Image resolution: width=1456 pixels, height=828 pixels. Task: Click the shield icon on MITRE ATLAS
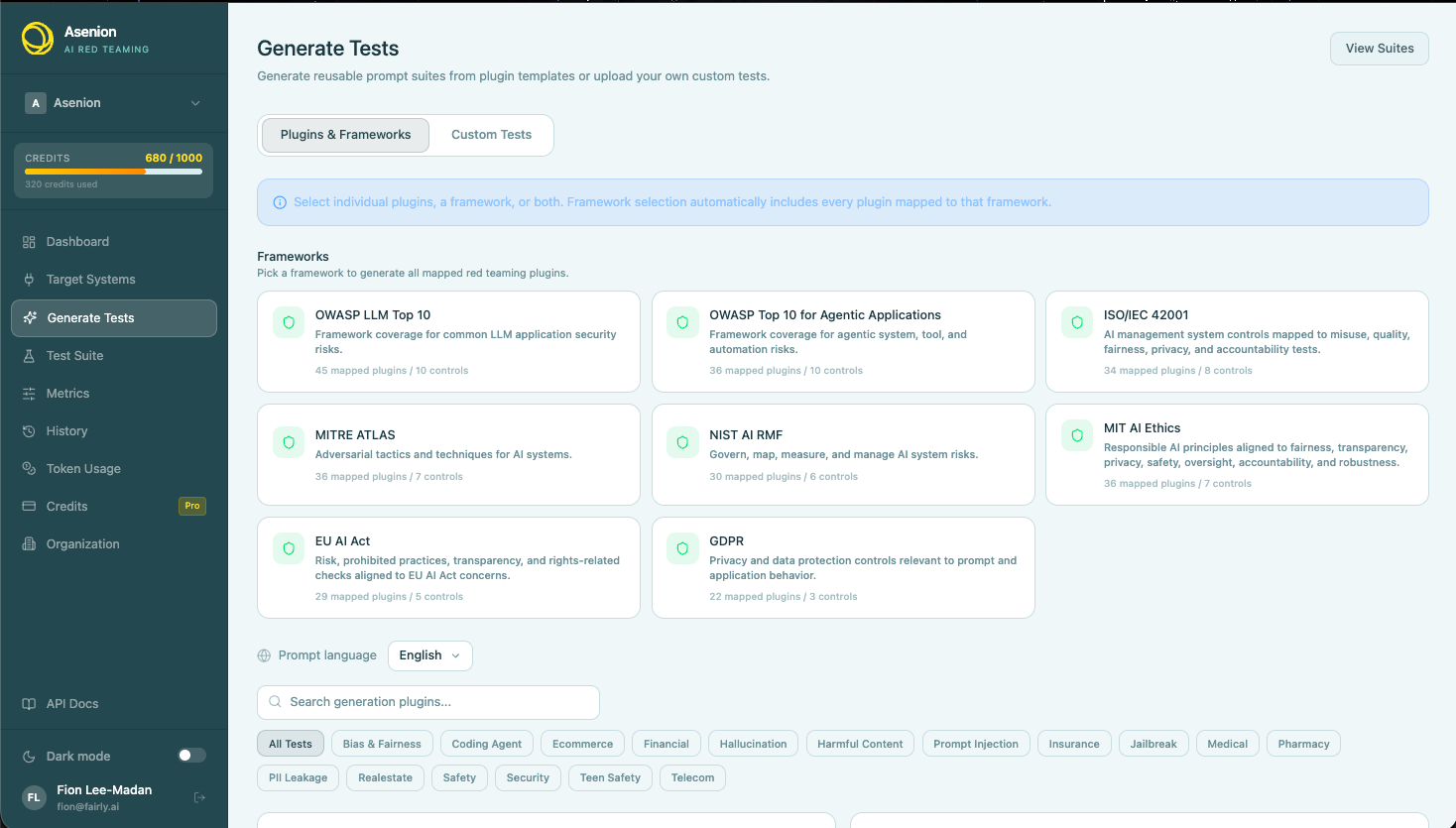click(x=289, y=442)
